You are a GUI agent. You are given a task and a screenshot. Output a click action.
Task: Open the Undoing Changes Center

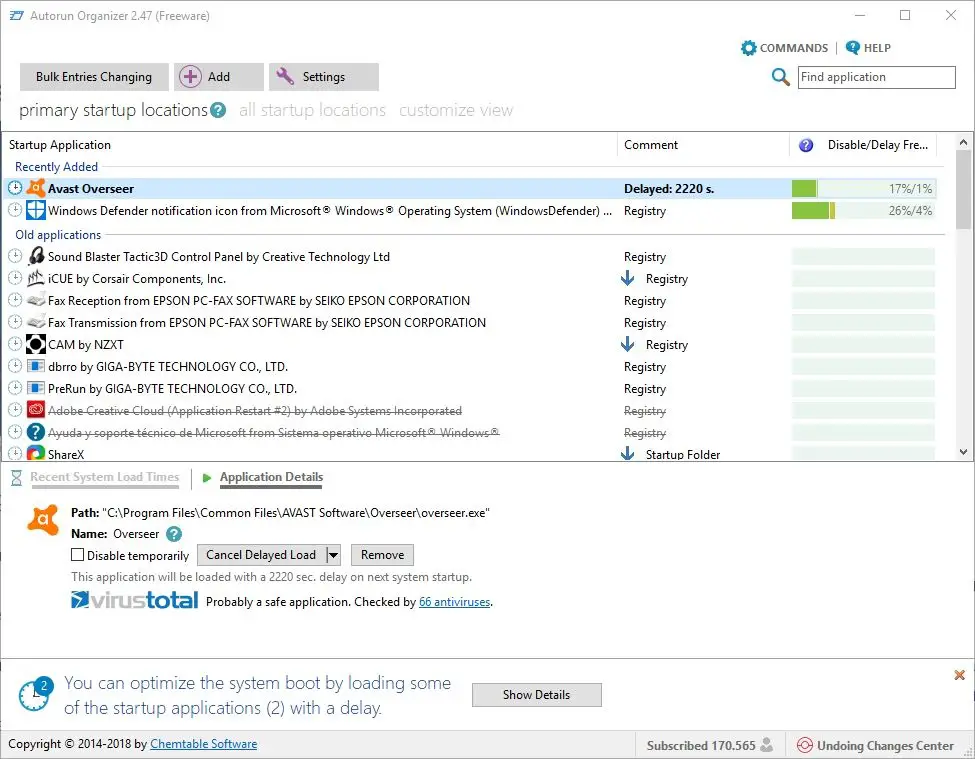click(x=875, y=745)
